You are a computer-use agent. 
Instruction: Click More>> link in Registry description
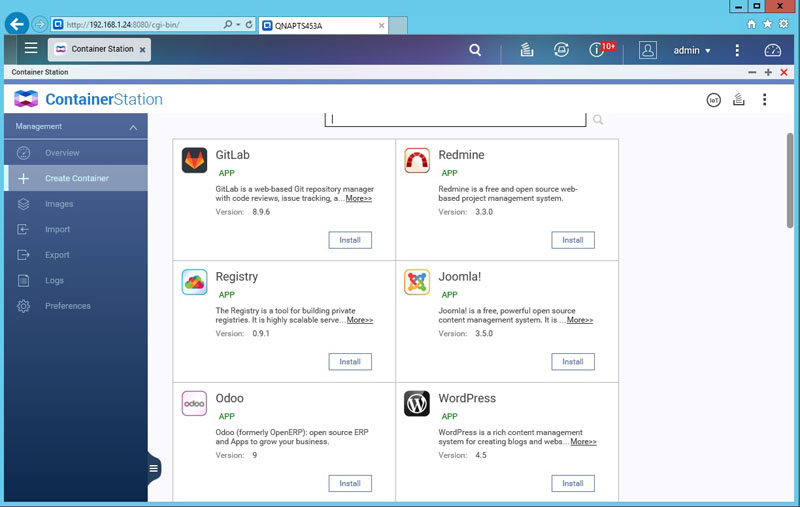pyautogui.click(x=360, y=320)
